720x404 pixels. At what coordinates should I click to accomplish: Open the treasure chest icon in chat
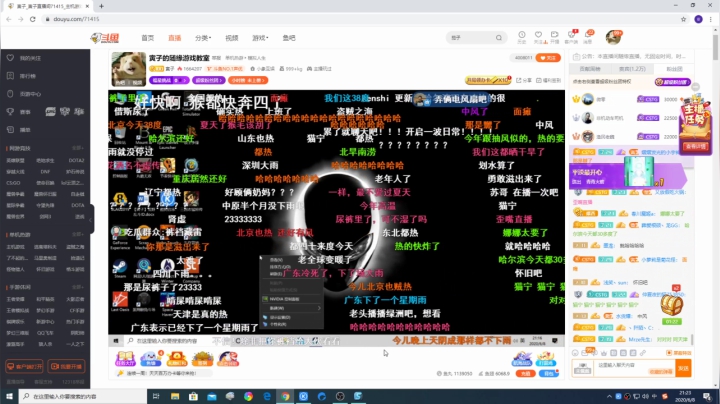671,304
